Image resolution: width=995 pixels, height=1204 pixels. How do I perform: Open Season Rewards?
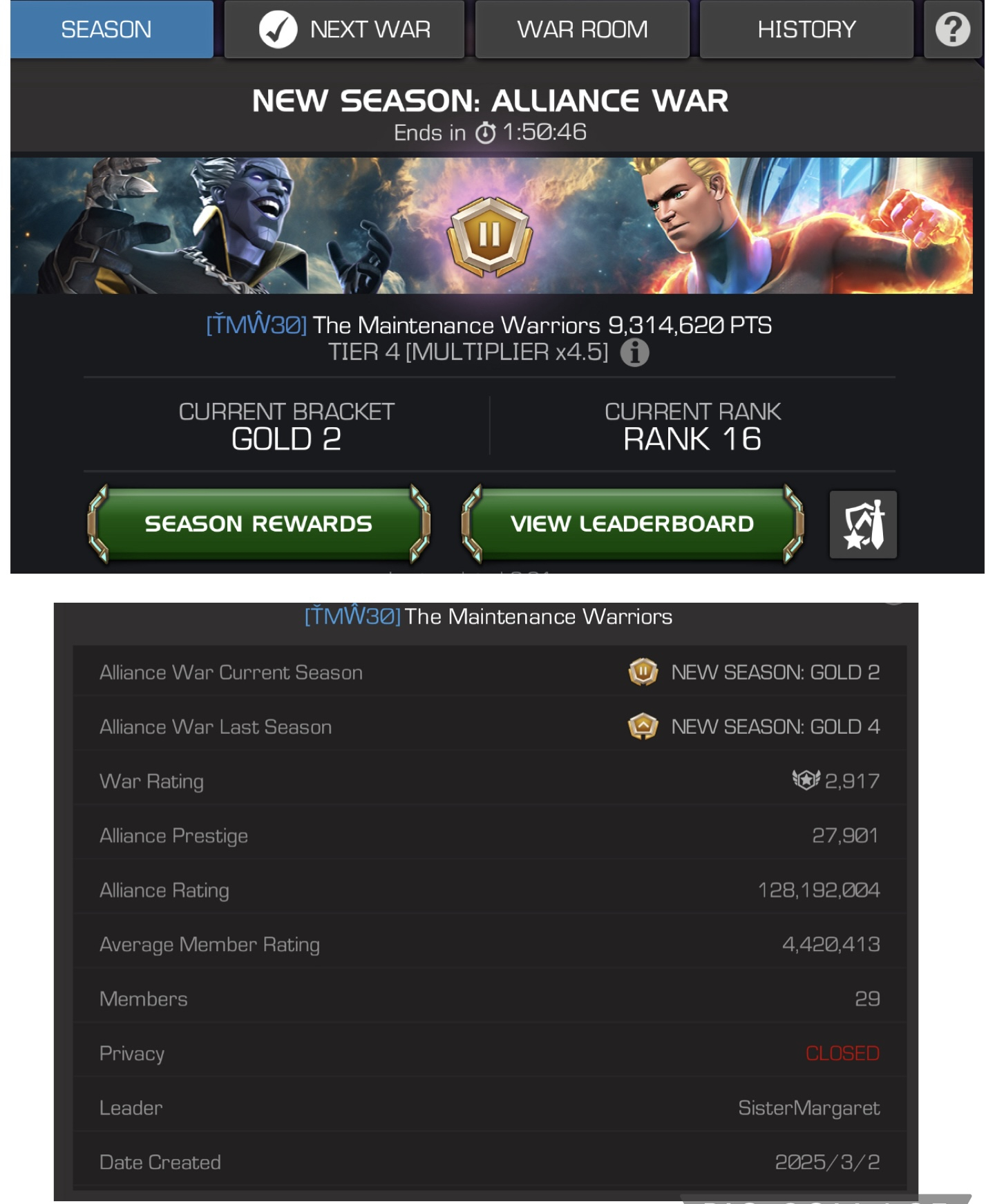tap(258, 524)
